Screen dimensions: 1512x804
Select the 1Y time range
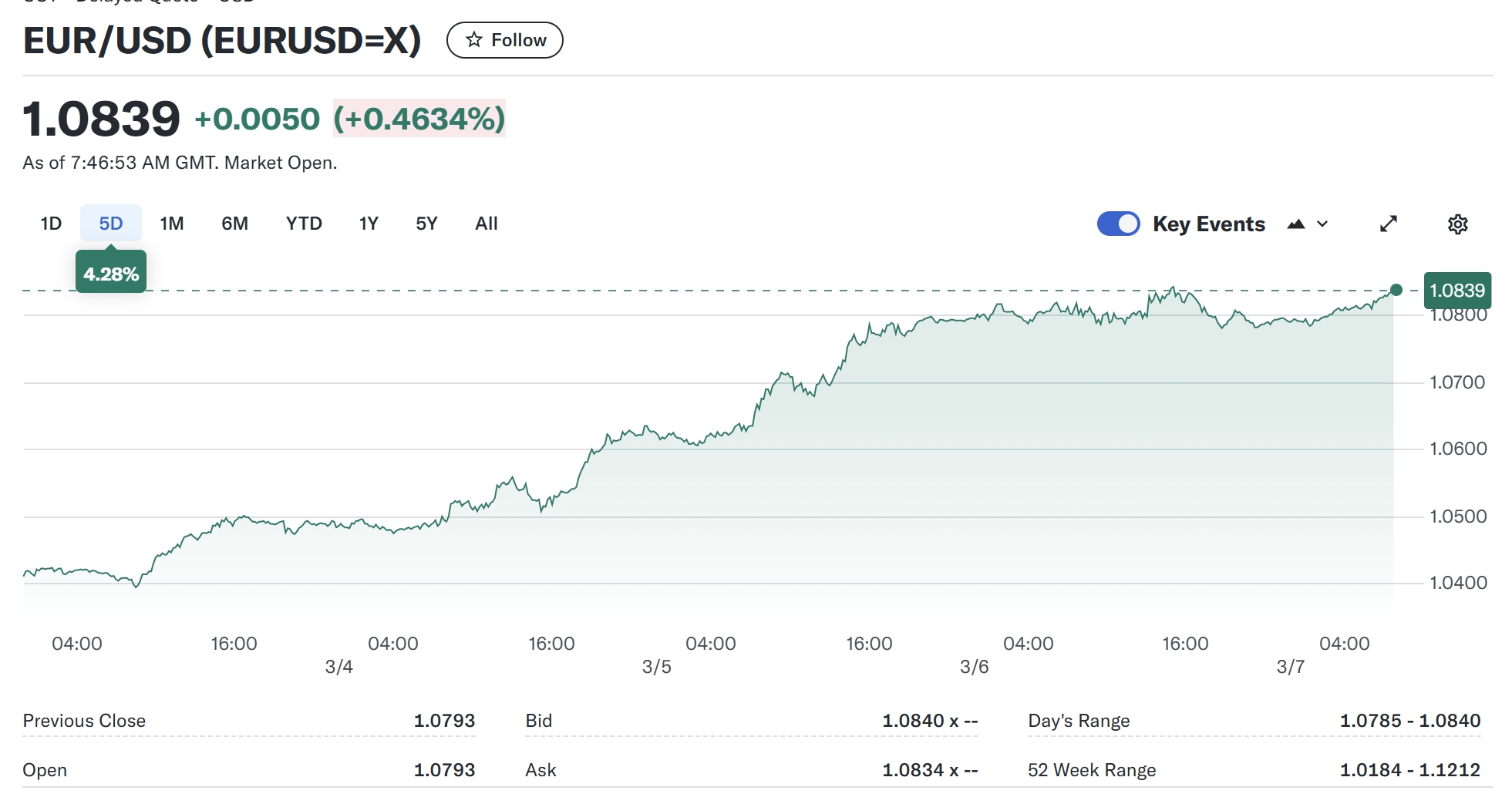click(369, 224)
